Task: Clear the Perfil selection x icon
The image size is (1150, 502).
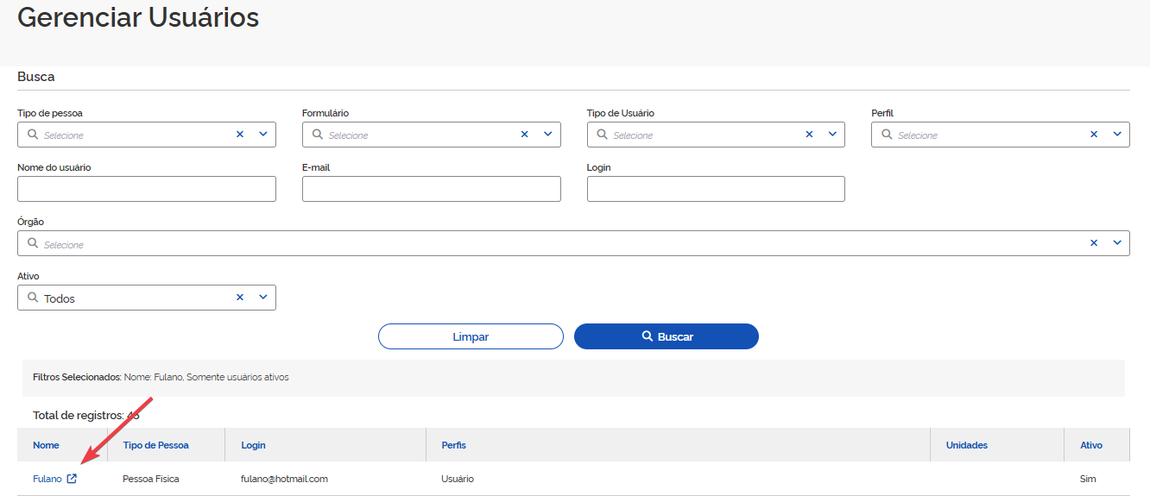Action: pos(1094,134)
